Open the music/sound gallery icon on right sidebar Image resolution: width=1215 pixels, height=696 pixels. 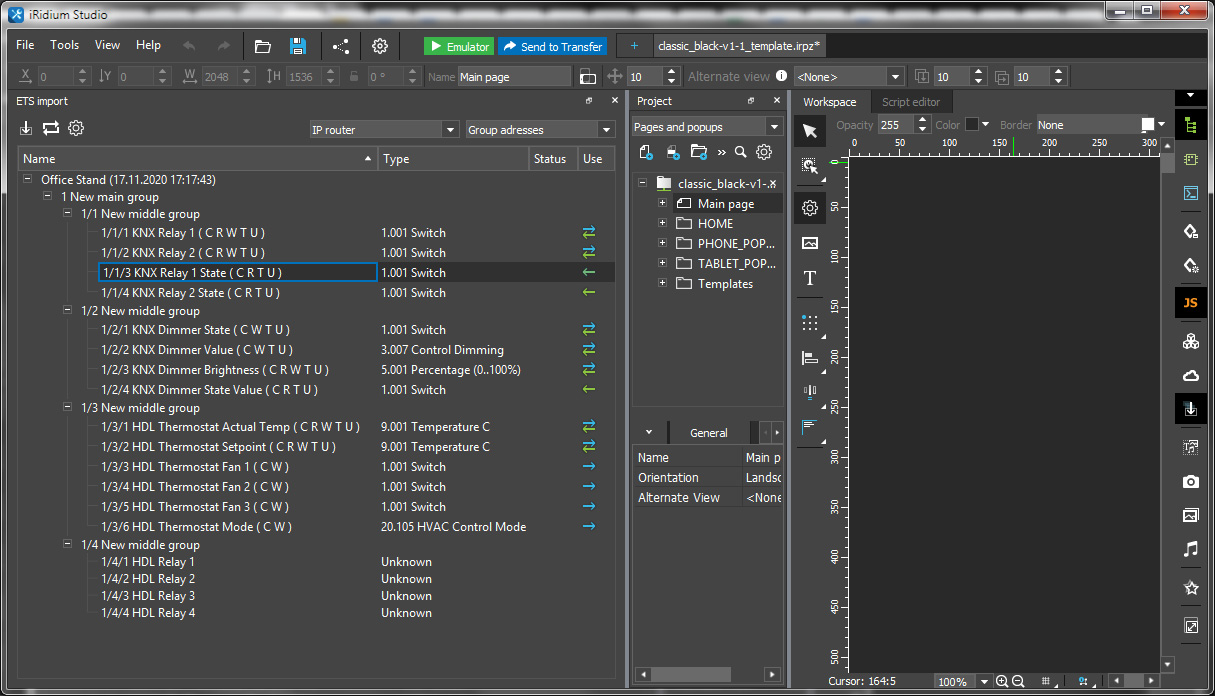click(x=1190, y=549)
